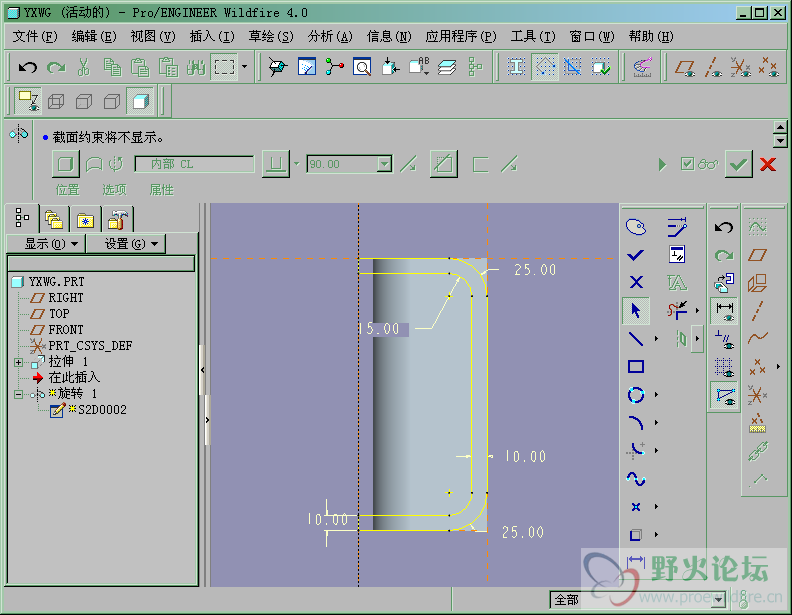The width and height of the screenshot is (792, 615).
Task: Click the Remove material icon
Action: 443,164
